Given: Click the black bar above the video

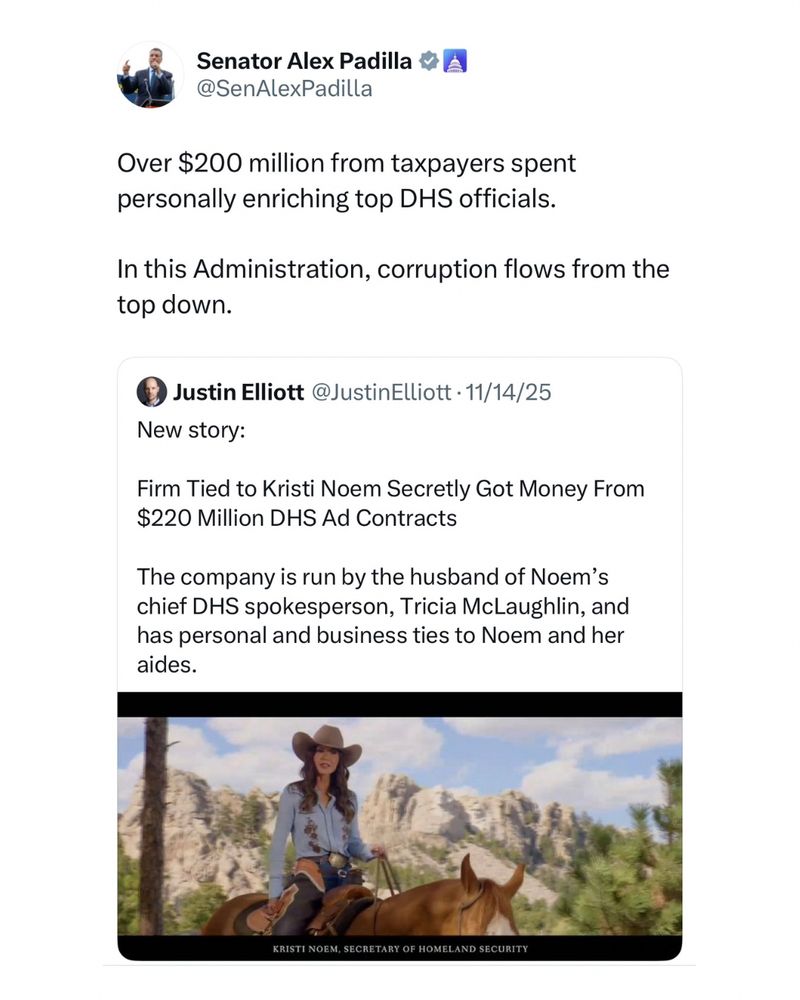Looking at the screenshot, I should coord(400,704).
